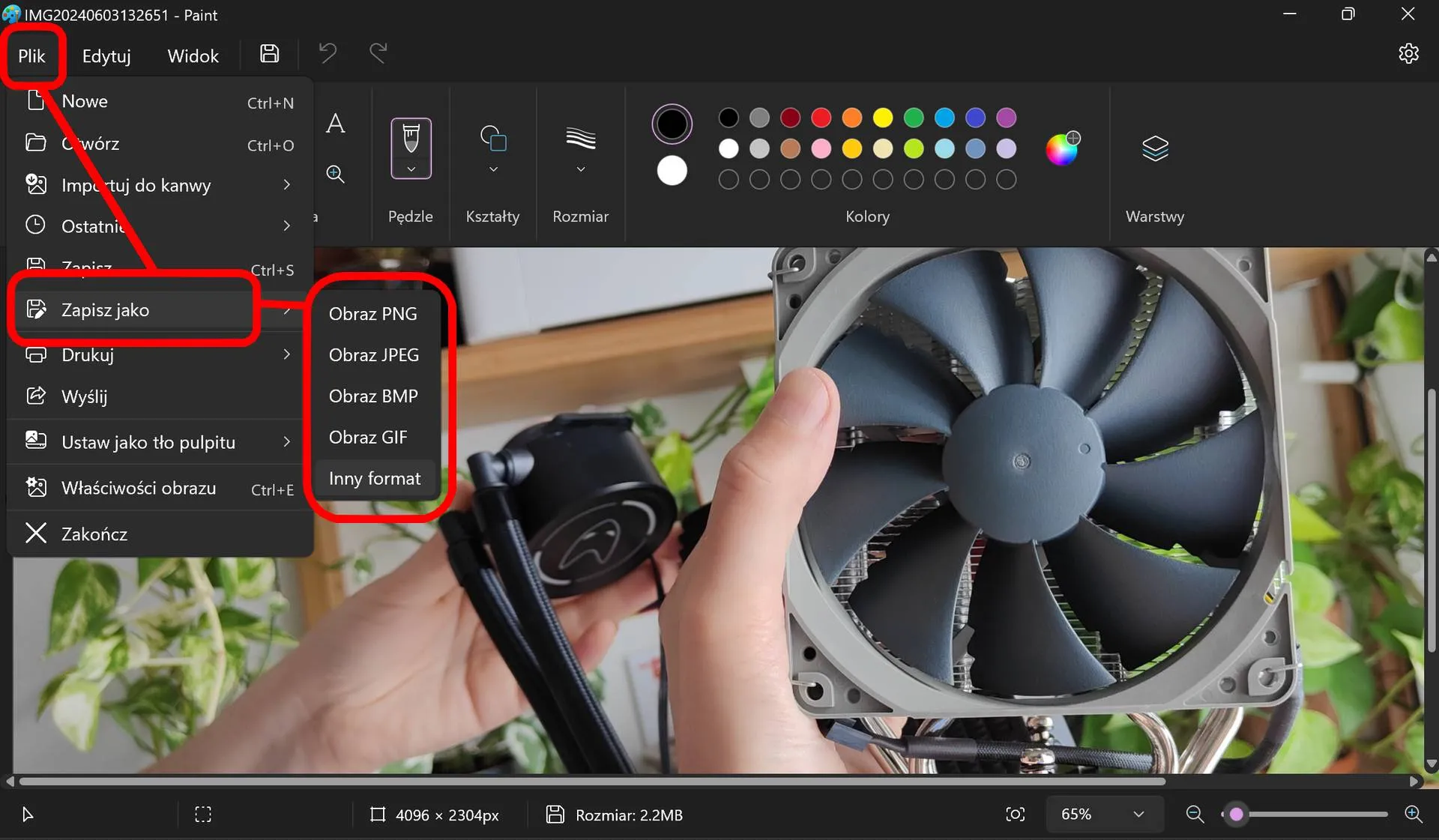This screenshot has width=1439, height=840.
Task: Open the edit colors rainbow wheel
Action: click(1063, 148)
